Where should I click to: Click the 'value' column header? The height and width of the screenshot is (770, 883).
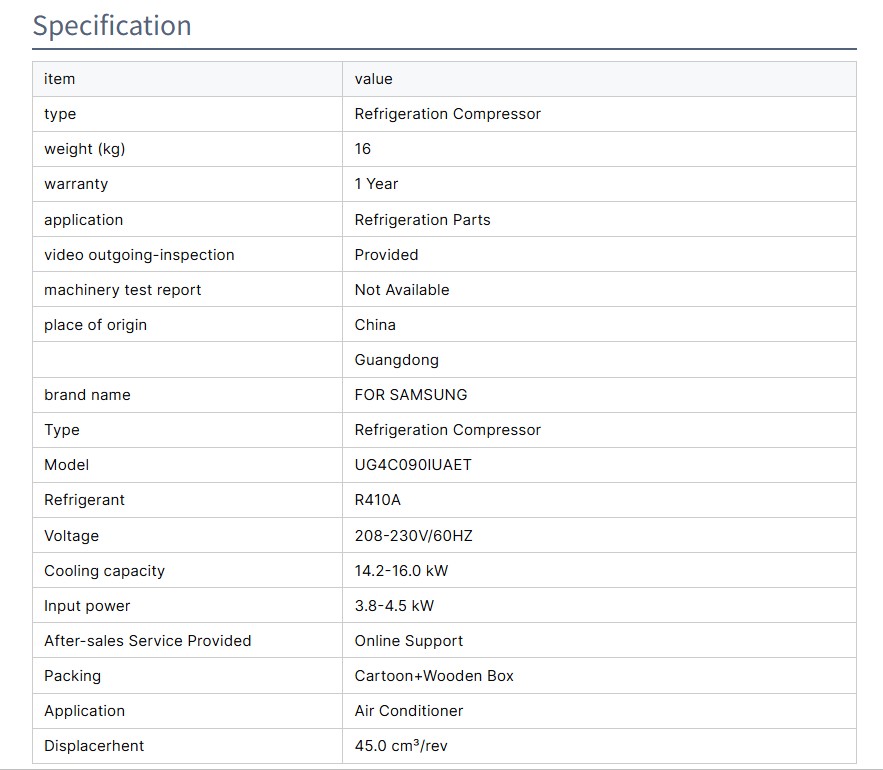click(x=373, y=79)
